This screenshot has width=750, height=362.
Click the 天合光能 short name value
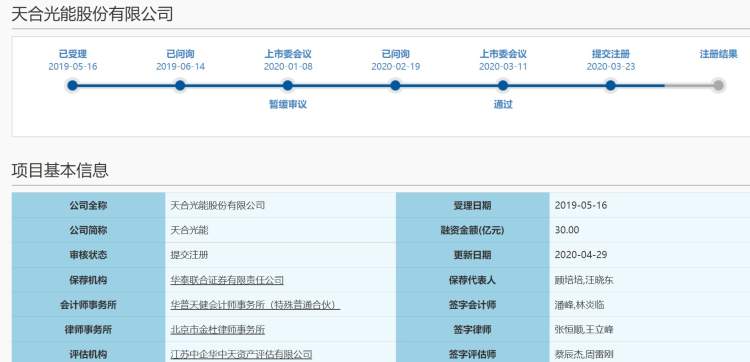point(189,230)
